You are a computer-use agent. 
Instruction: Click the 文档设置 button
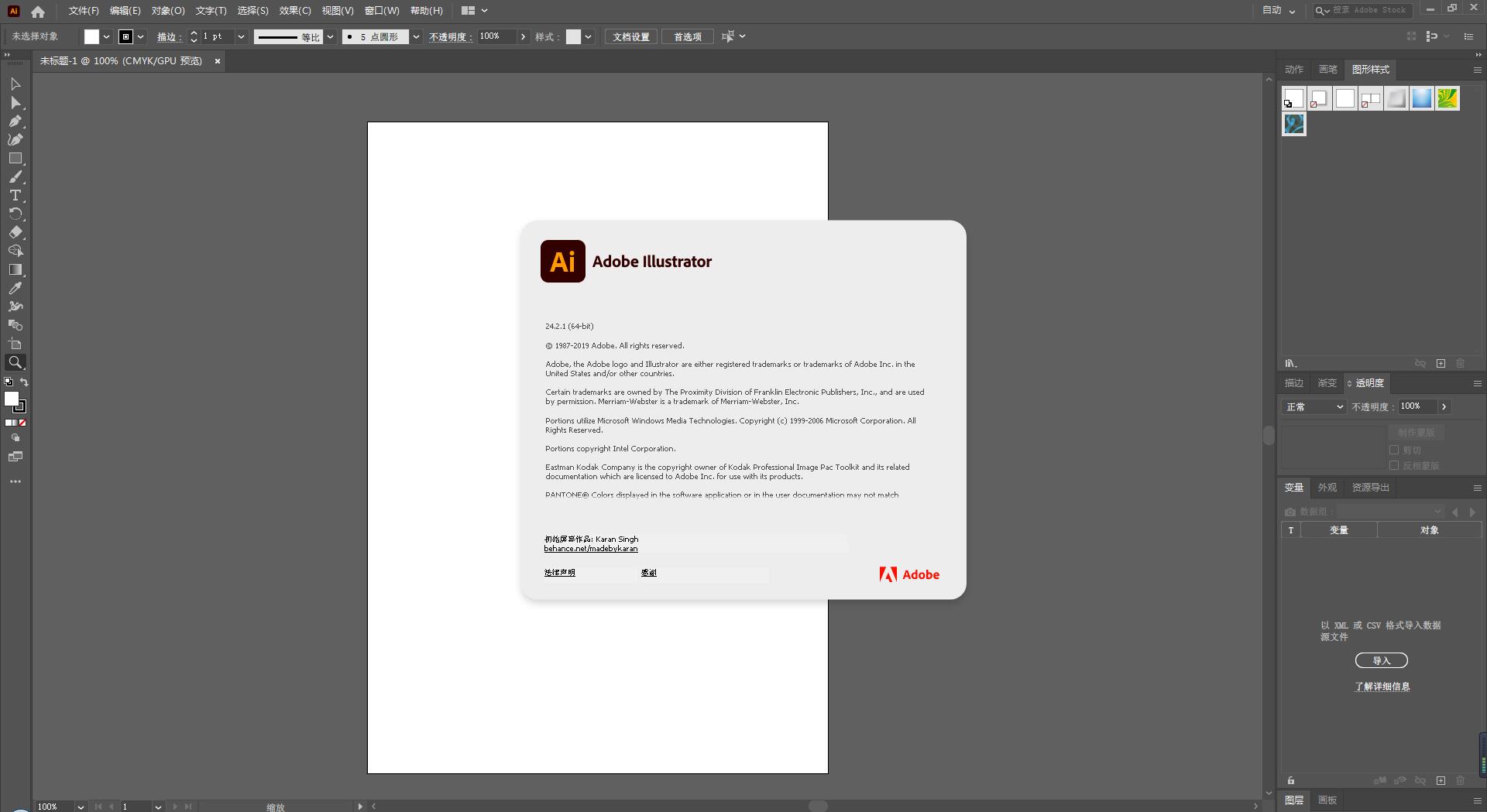click(631, 36)
